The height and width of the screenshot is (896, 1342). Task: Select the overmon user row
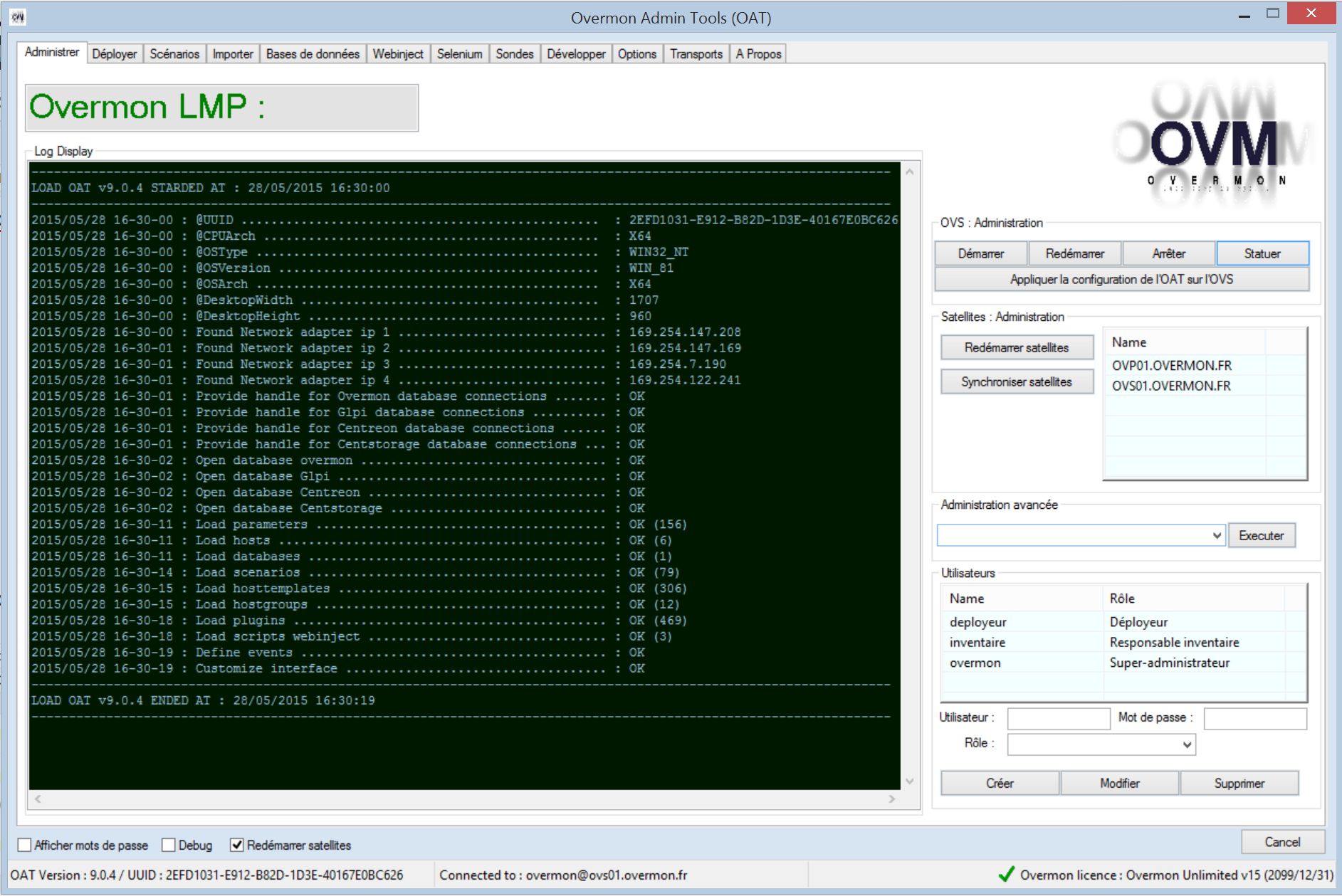coord(975,663)
